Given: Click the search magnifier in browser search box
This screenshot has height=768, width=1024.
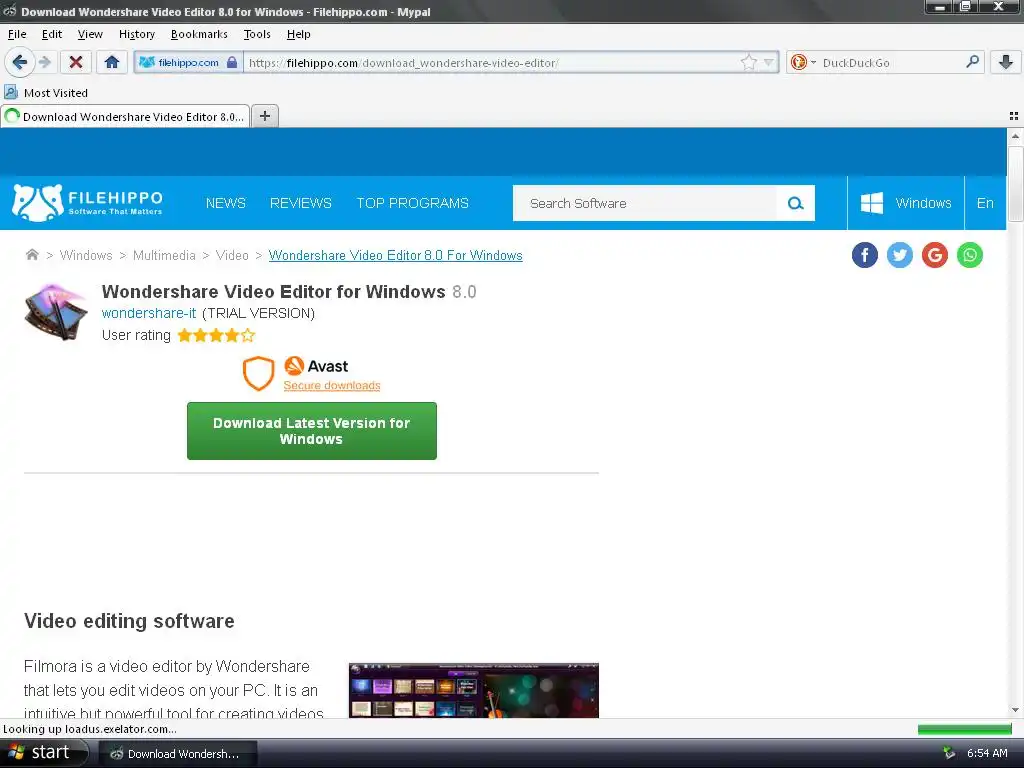Looking at the screenshot, I should (x=972, y=62).
